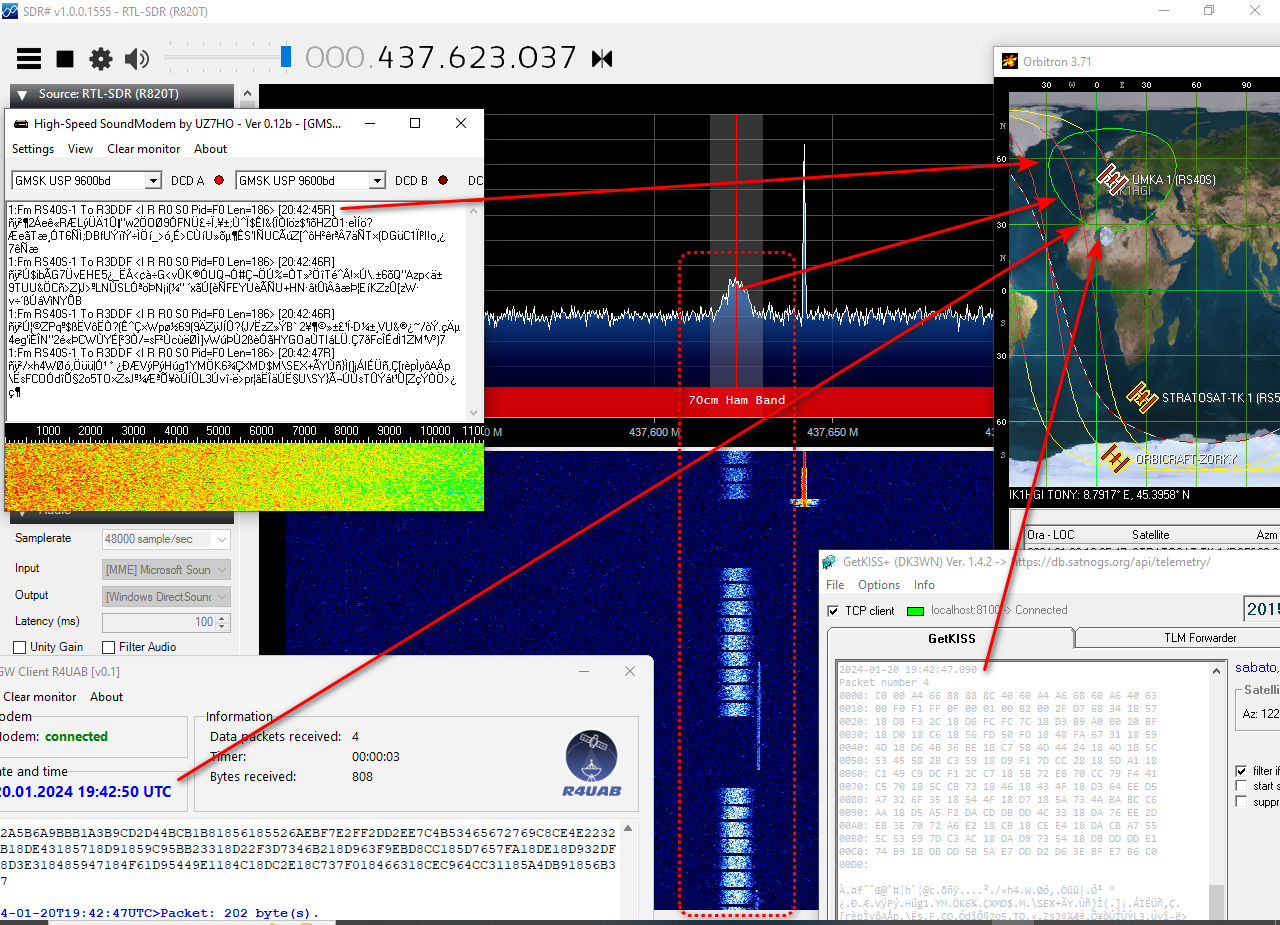This screenshot has width=1280, height=925.
Task: Enable the Filter Audio checkbox
Action: pyautogui.click(x=109, y=647)
